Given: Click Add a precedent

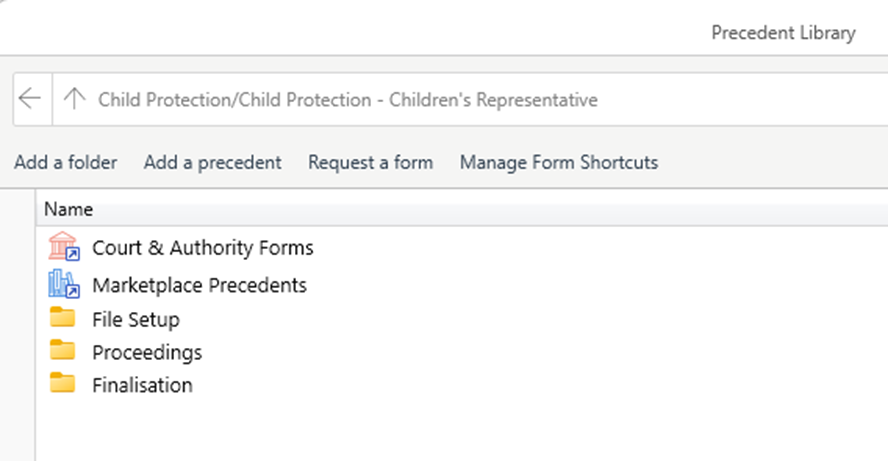Looking at the screenshot, I should [212, 162].
